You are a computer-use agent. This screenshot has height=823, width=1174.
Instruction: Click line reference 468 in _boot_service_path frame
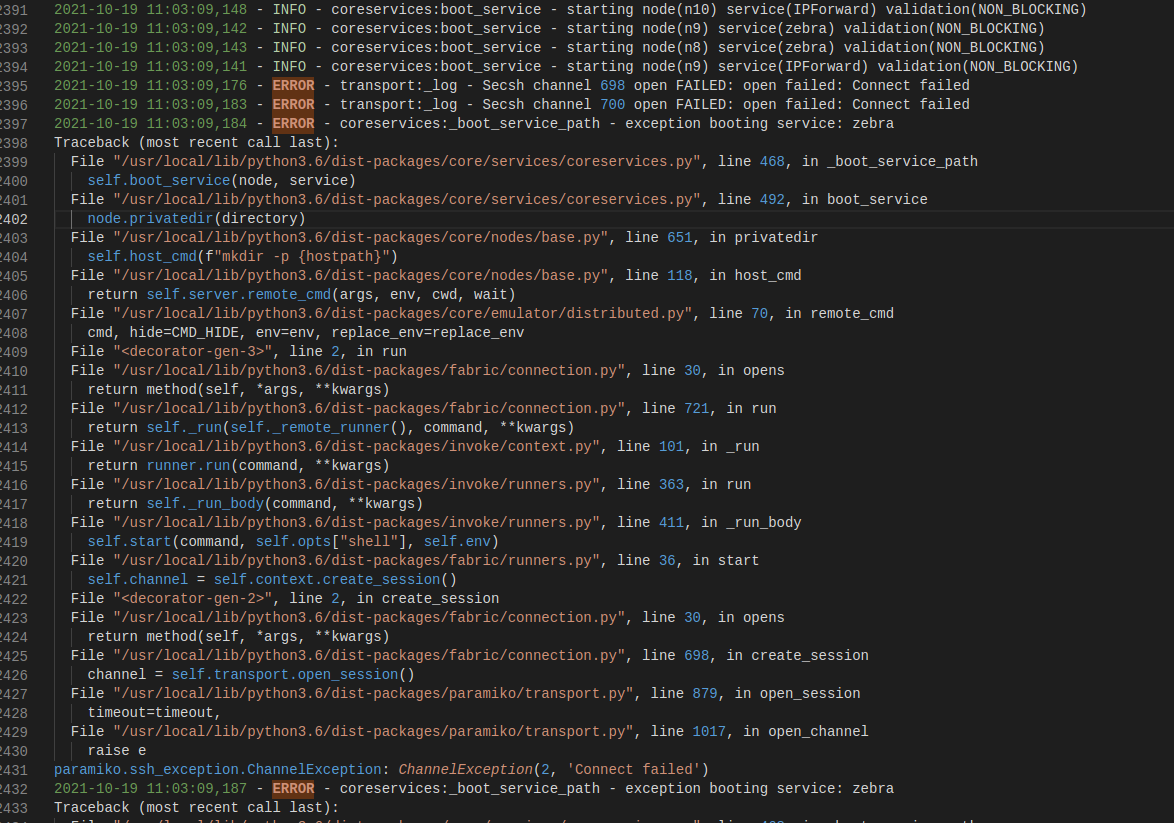click(x=771, y=161)
